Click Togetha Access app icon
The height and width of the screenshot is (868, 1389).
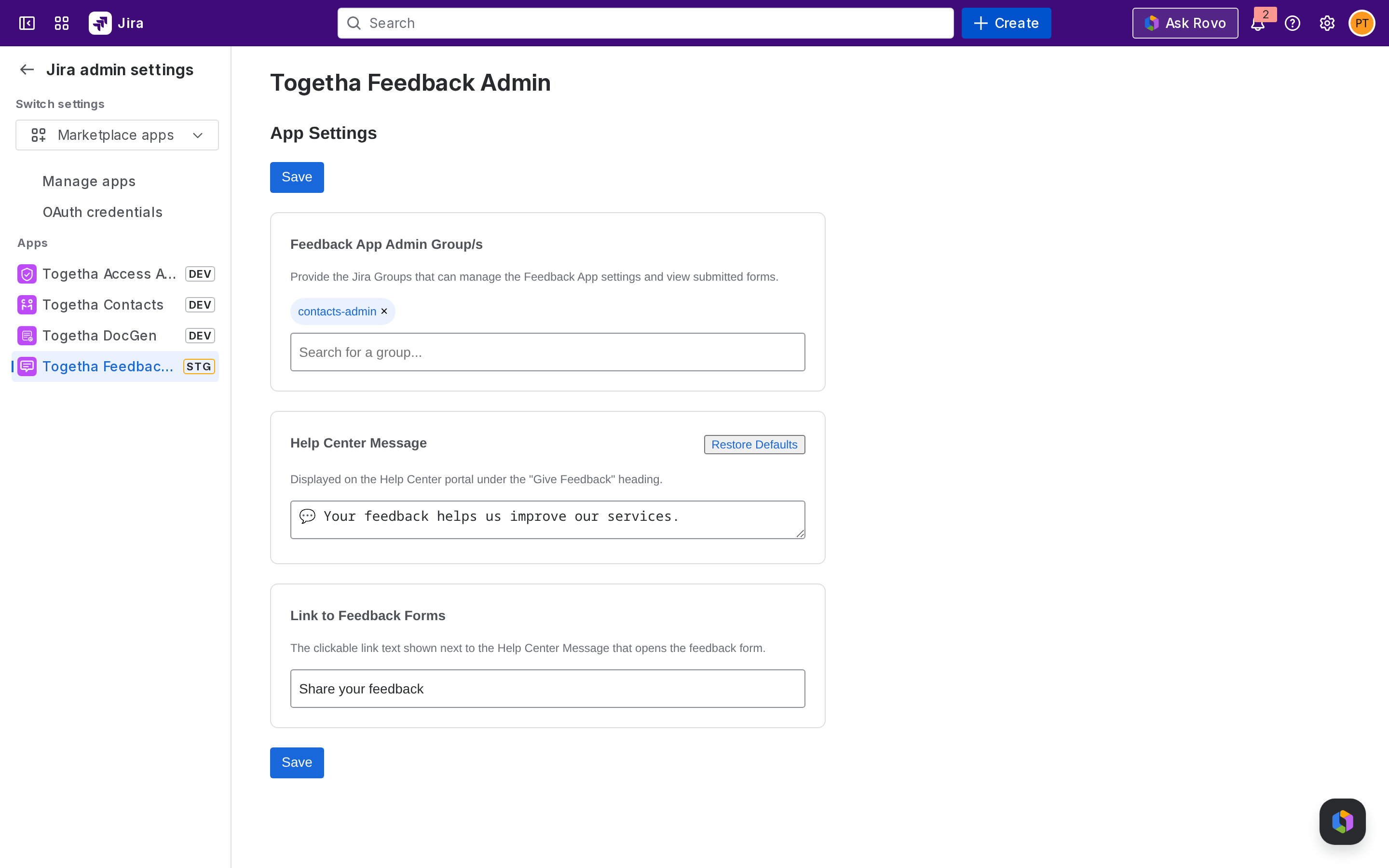tap(27, 274)
